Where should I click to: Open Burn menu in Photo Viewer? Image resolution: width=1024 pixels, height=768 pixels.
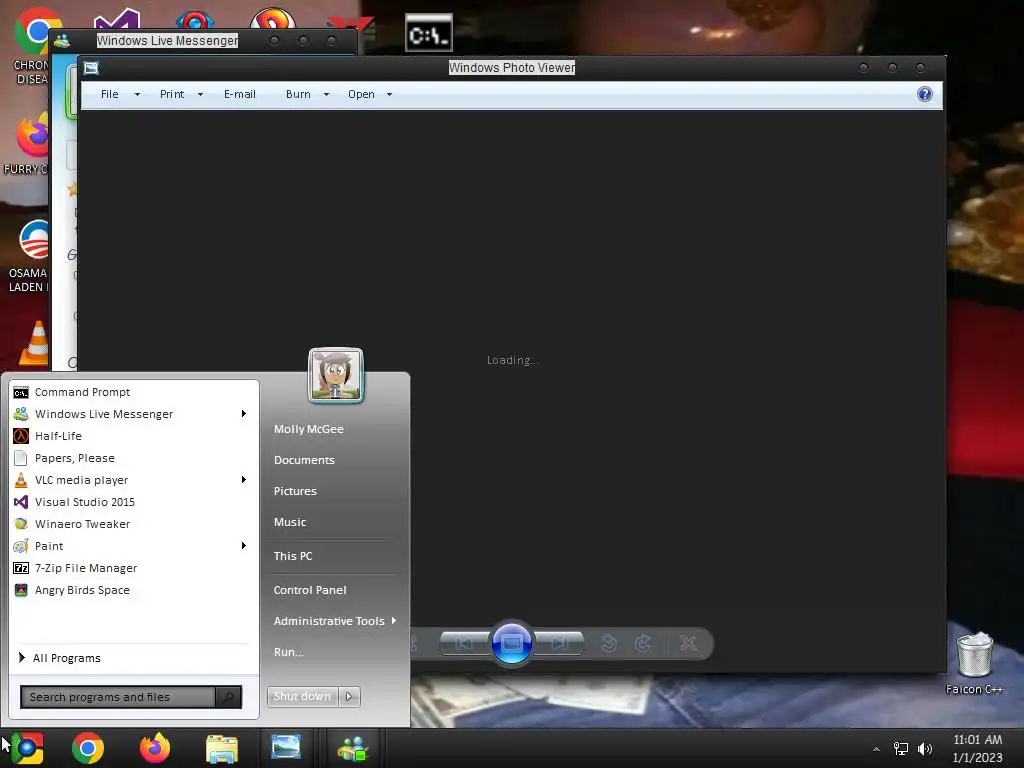pos(307,95)
